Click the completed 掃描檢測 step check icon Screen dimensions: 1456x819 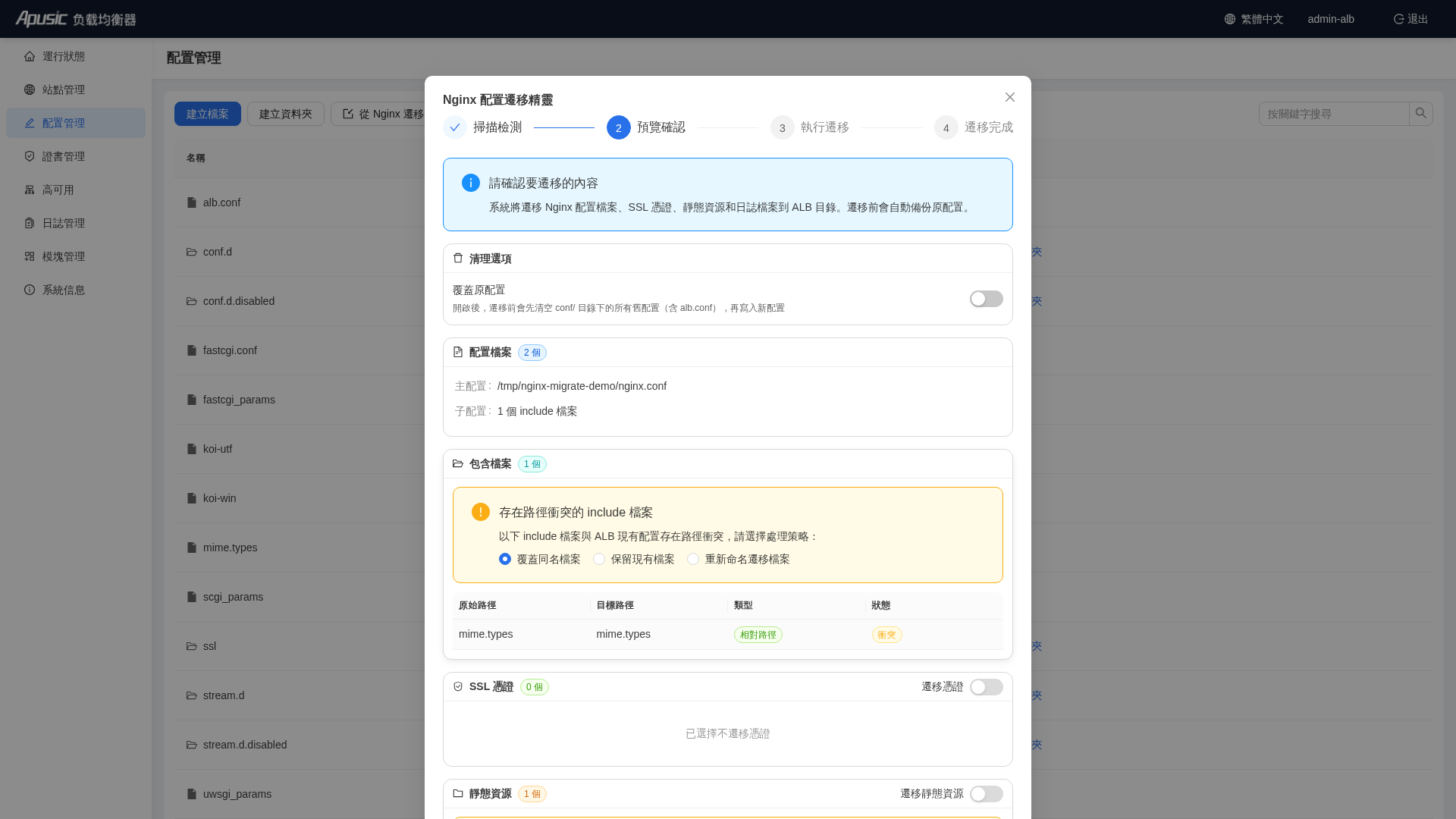[455, 127]
